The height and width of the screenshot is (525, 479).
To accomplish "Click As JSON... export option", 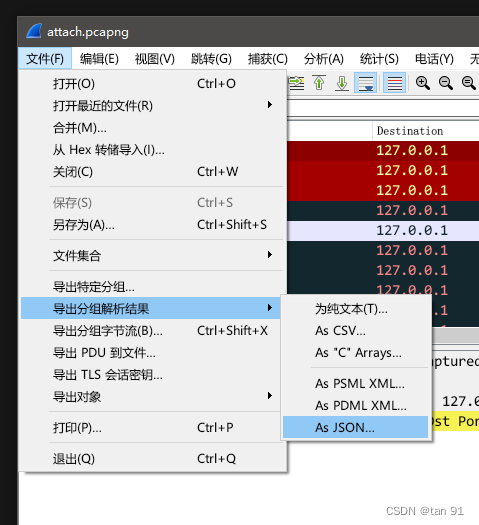I will [x=355, y=427].
